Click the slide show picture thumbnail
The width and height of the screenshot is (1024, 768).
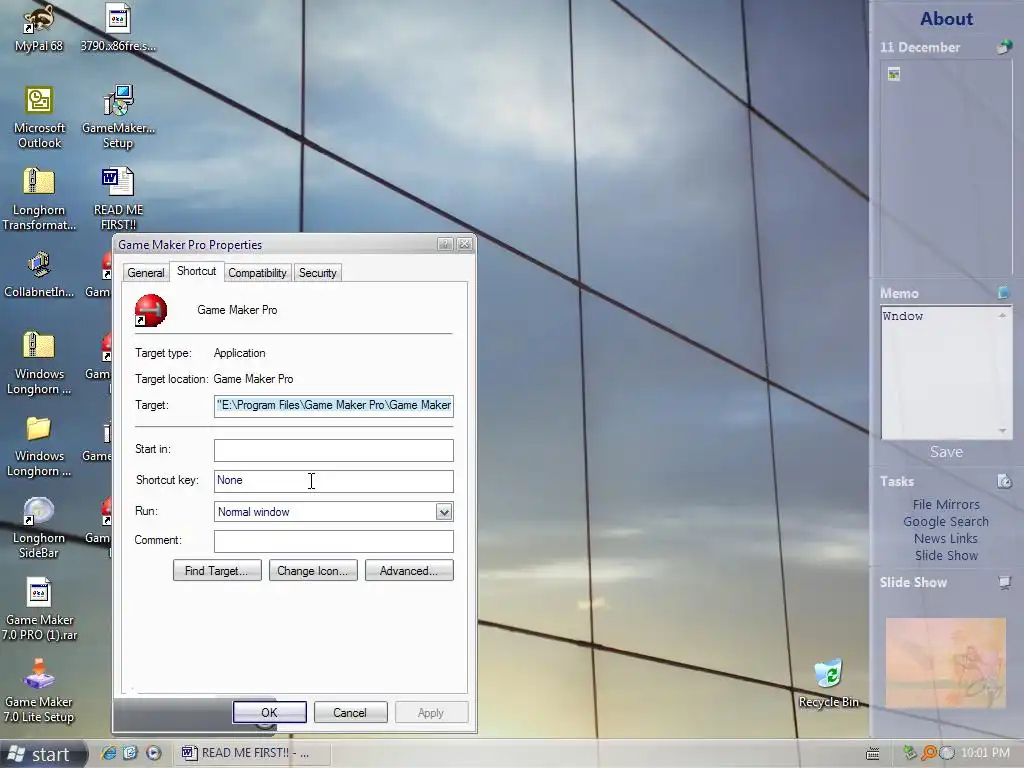click(x=945, y=662)
